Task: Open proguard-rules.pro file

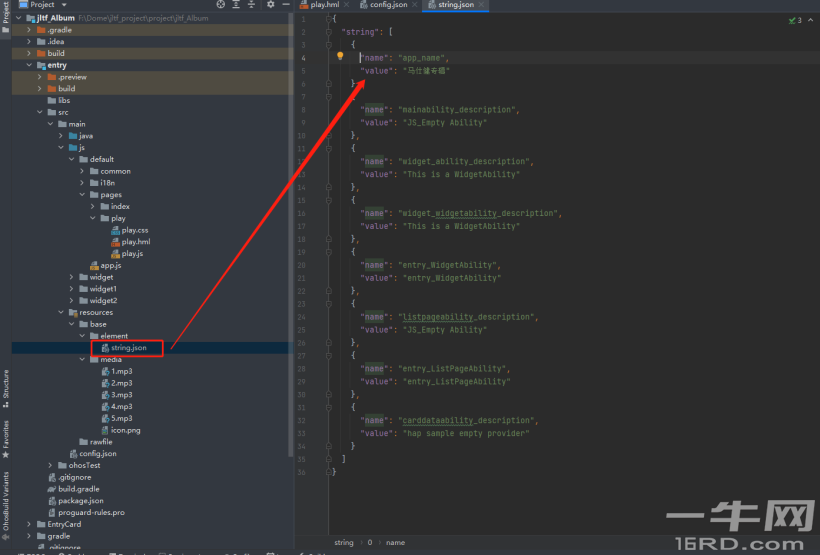Action: 86,512
